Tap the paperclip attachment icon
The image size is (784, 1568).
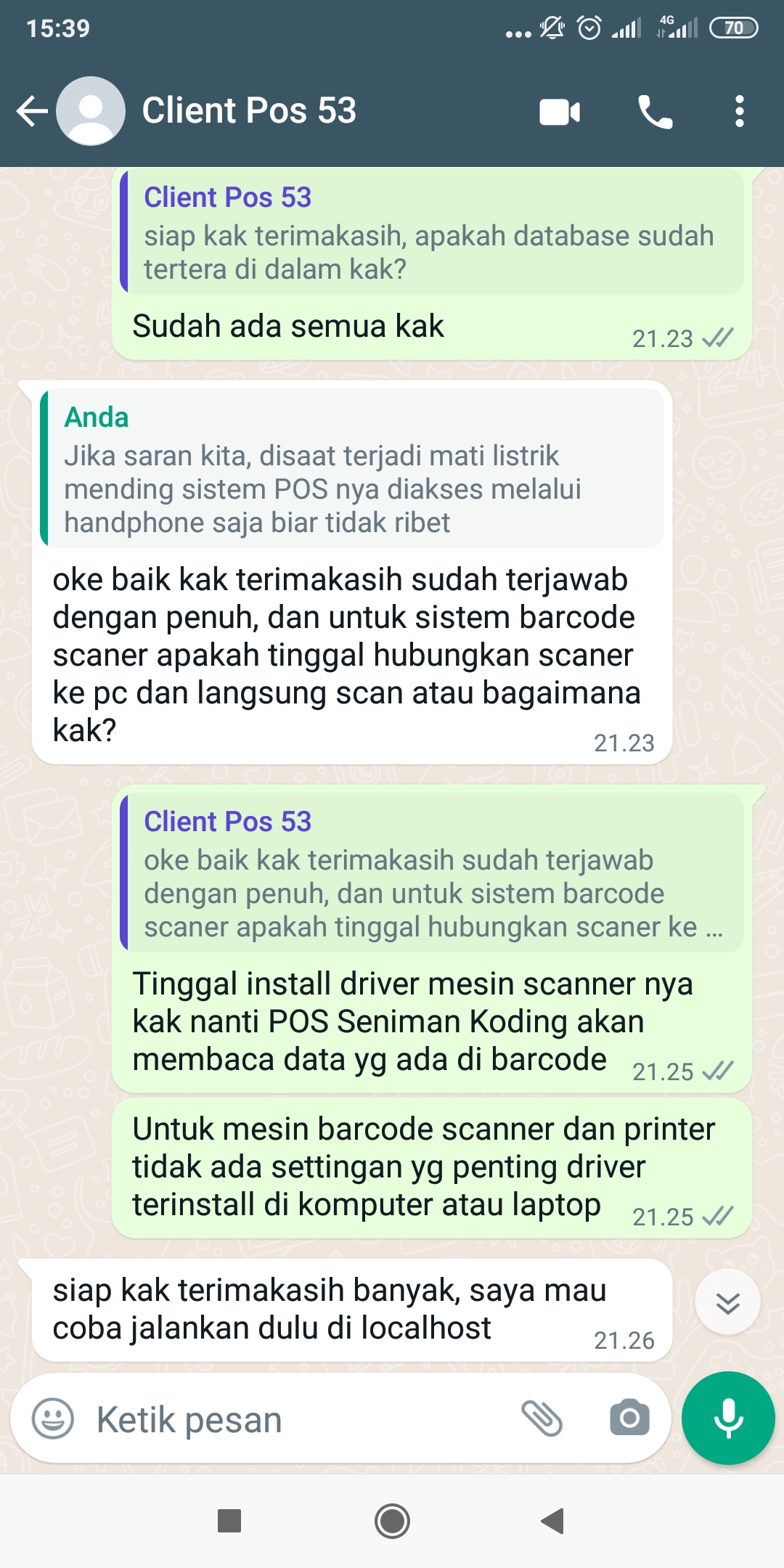coord(542,1418)
